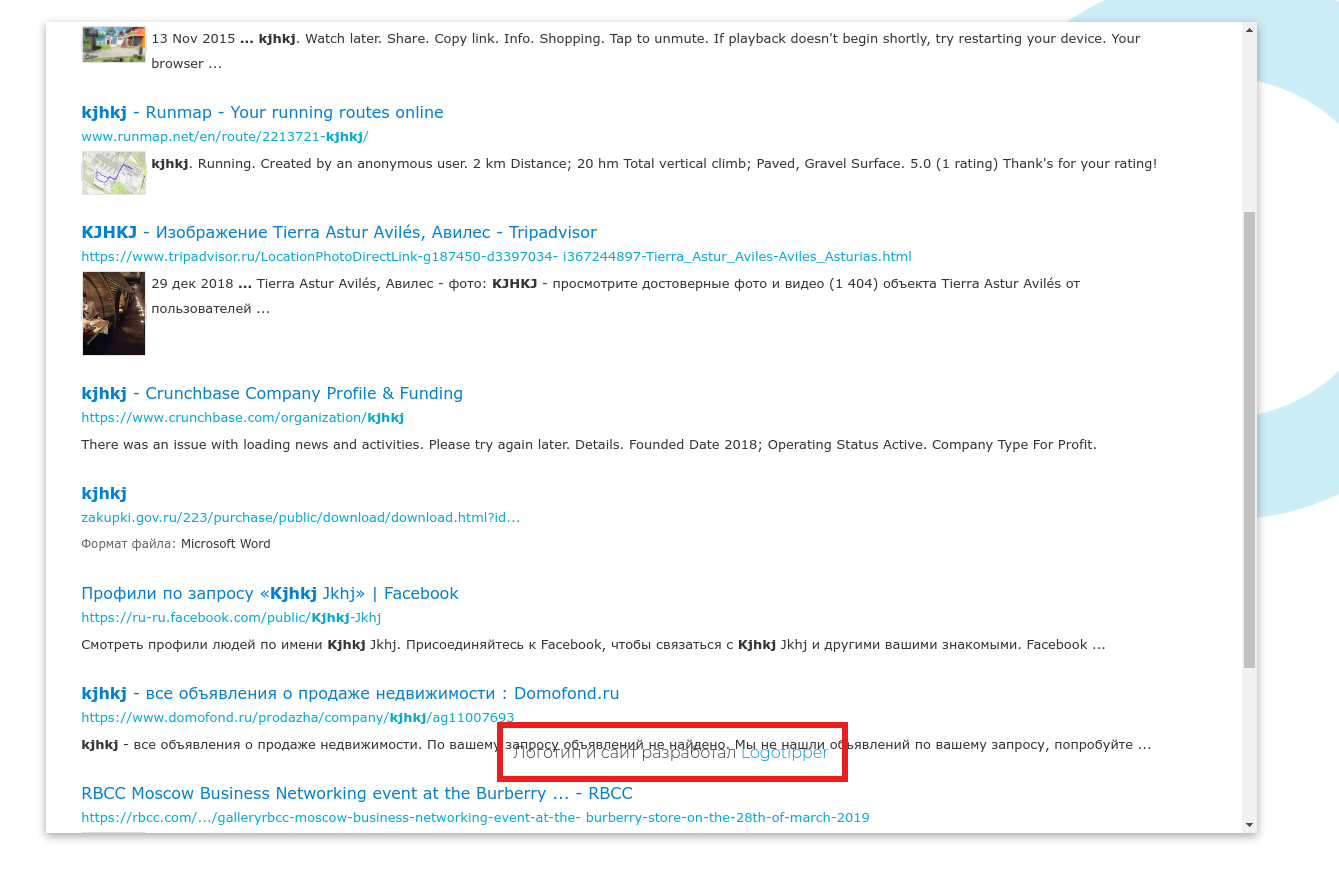Click the snippet 'There was an issue with loading news'

pos(589,445)
